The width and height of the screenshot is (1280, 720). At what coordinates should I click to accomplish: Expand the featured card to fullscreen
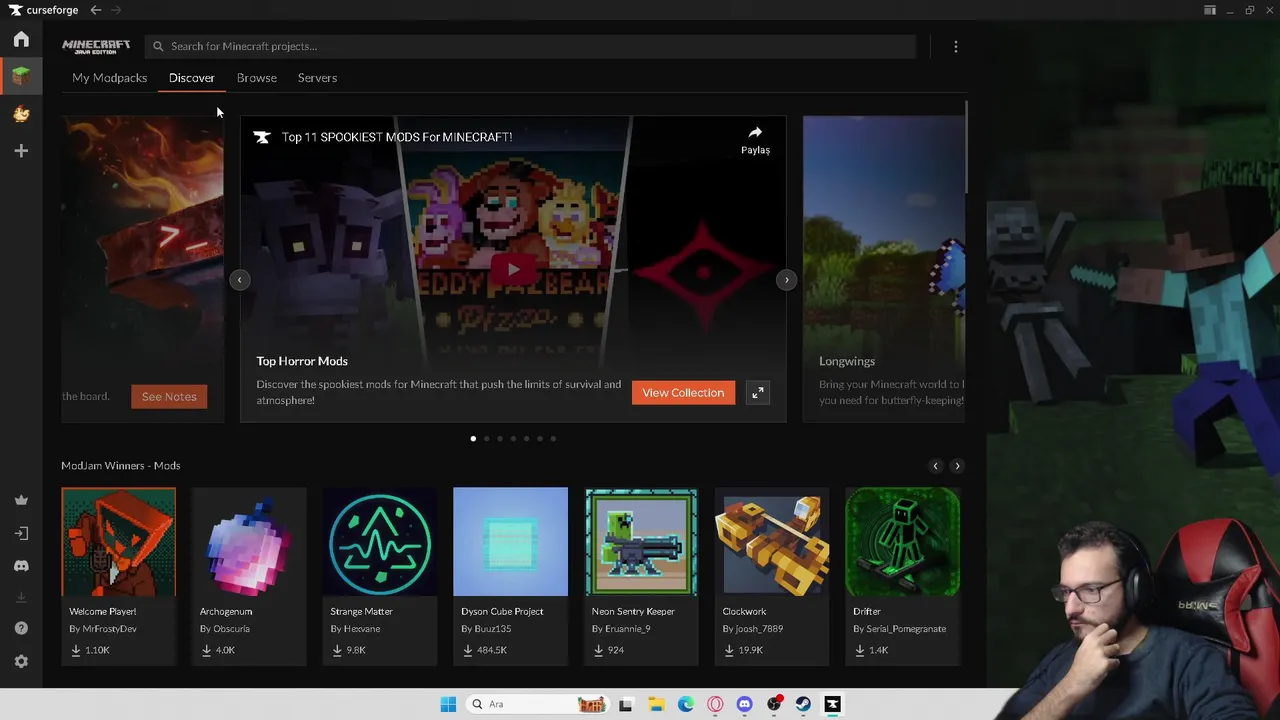tap(758, 393)
